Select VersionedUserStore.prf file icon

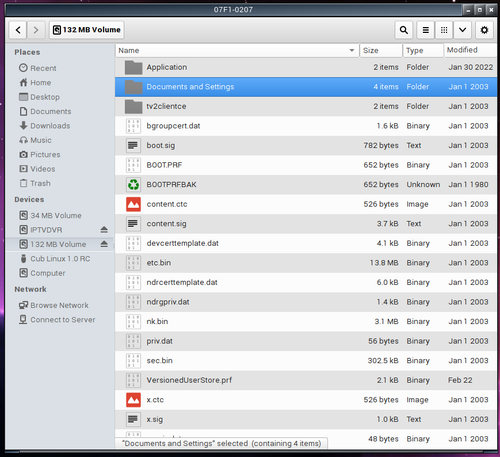pos(133,380)
